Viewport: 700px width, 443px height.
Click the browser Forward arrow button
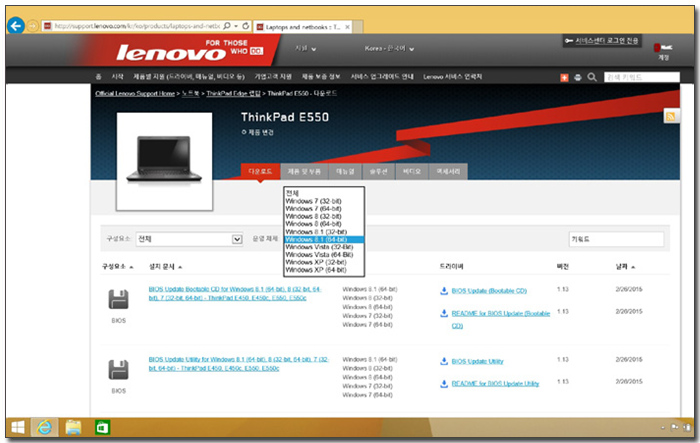[x=33, y=26]
